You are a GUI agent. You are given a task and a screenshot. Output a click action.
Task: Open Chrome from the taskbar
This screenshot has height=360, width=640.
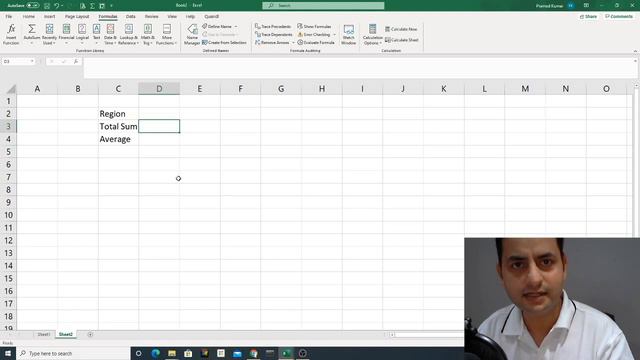point(253,353)
